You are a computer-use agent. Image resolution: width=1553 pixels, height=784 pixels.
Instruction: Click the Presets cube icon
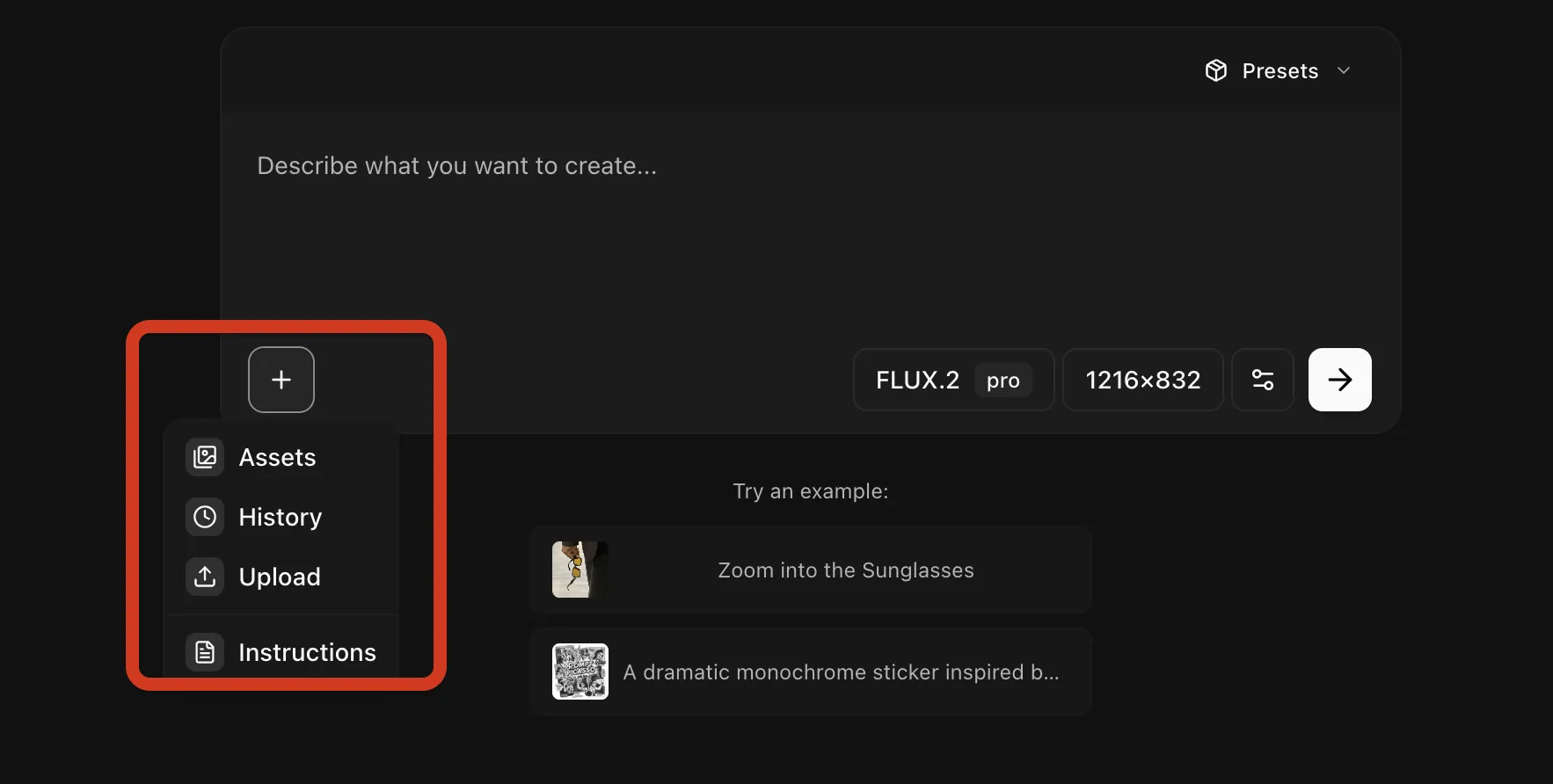(1216, 70)
